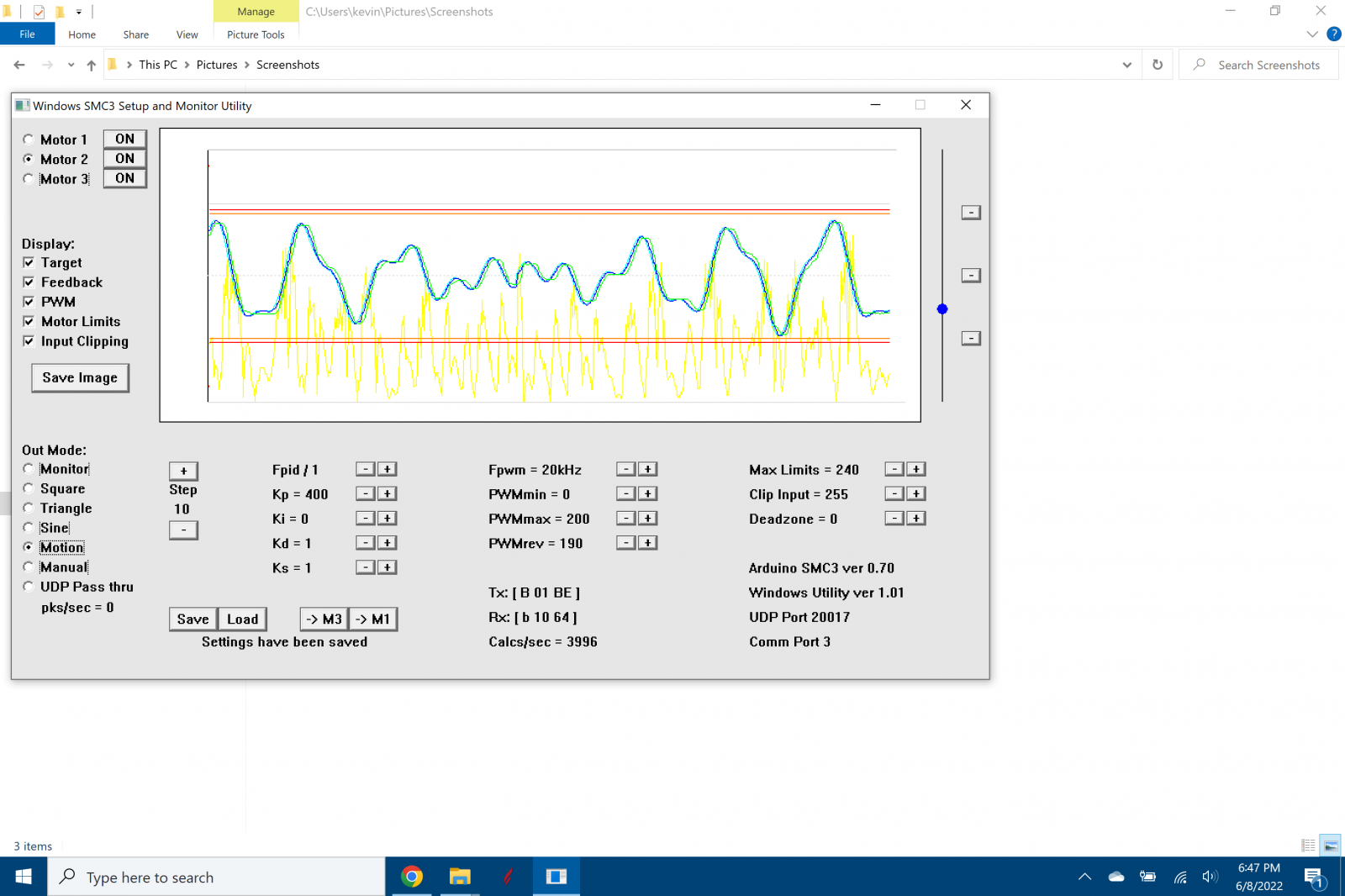Select UDP Pass thru out mode
This screenshot has width=1345, height=896.
point(29,587)
